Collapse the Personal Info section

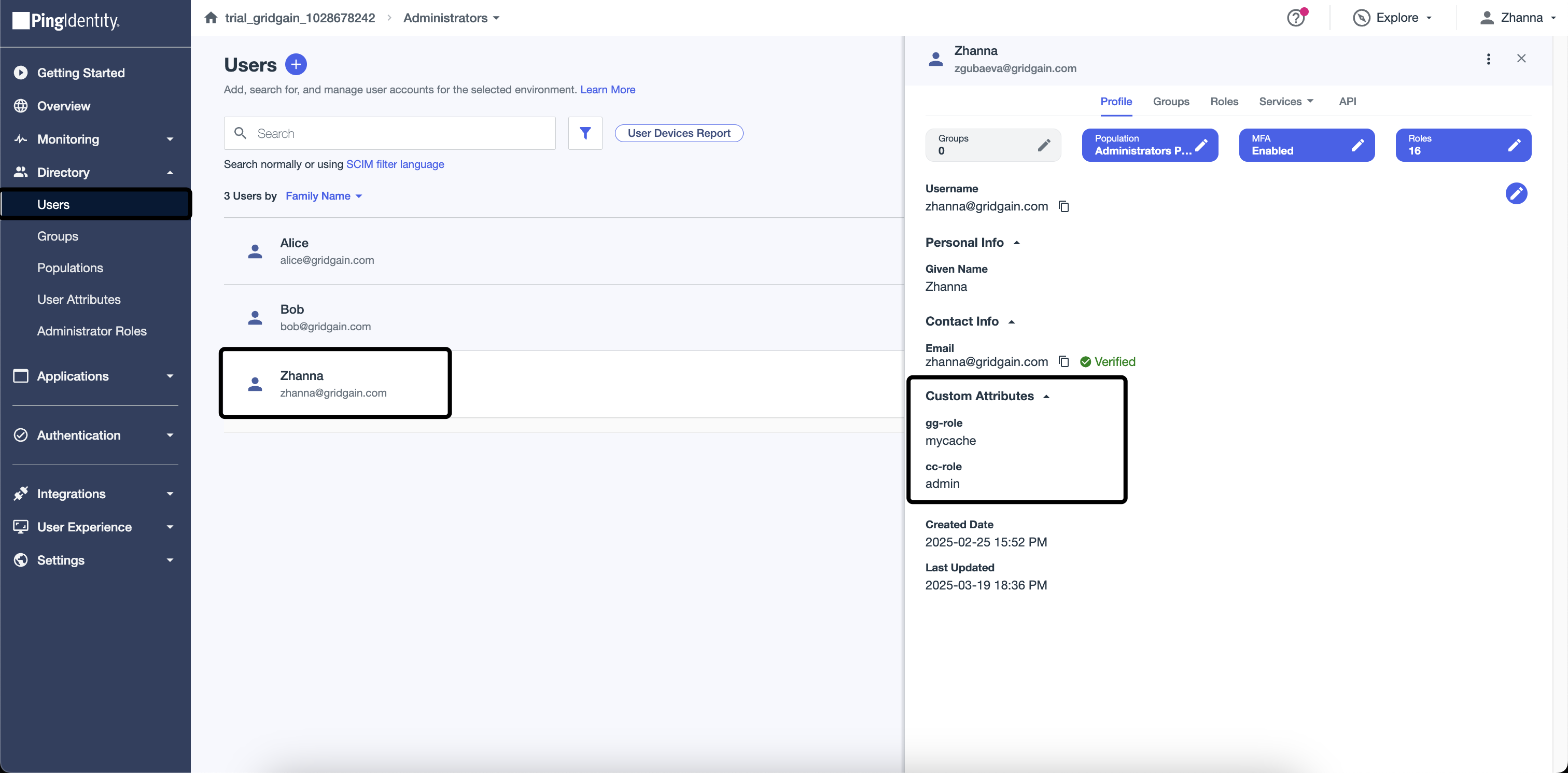coord(1016,242)
